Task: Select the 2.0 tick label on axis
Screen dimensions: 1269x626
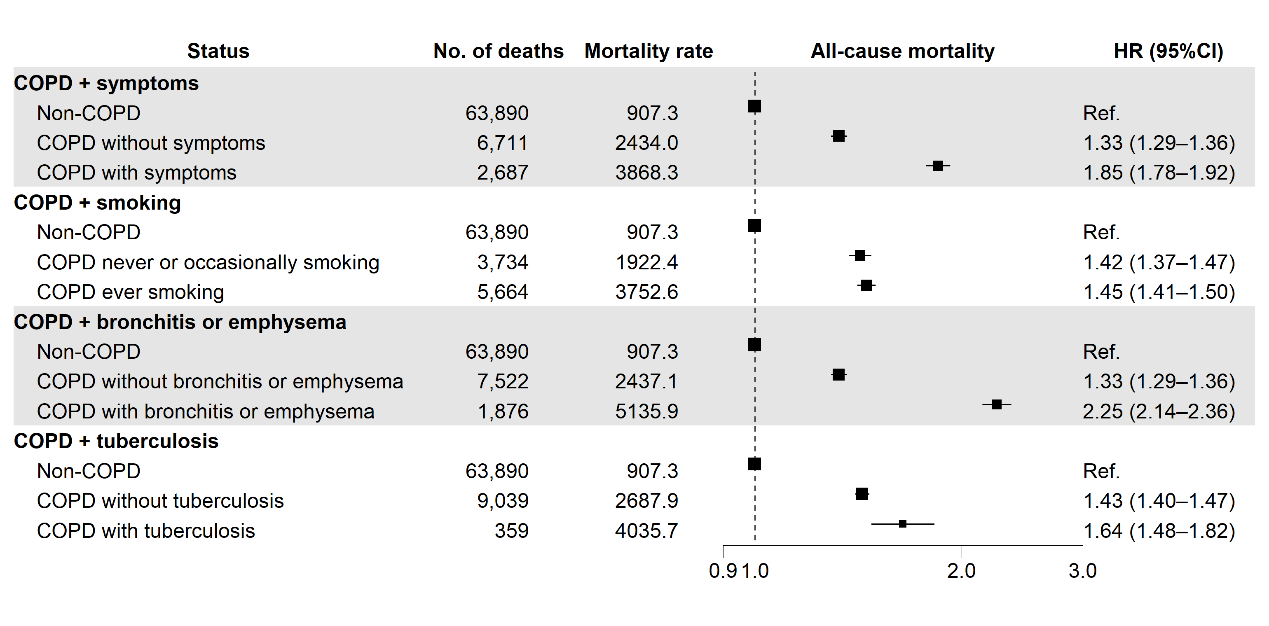Action: point(961,571)
